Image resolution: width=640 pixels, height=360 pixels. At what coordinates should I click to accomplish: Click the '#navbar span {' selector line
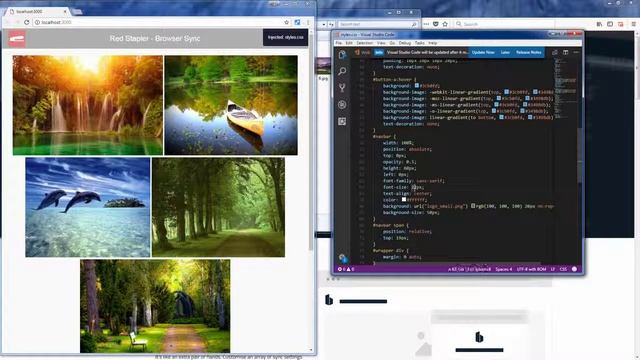tap(390, 225)
